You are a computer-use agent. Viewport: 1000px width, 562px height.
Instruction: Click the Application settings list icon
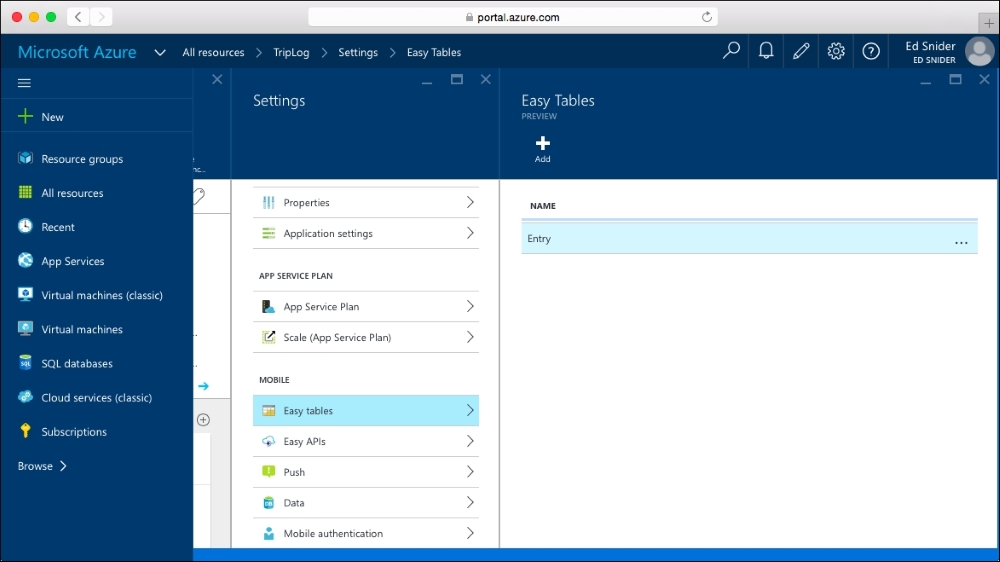(268, 233)
